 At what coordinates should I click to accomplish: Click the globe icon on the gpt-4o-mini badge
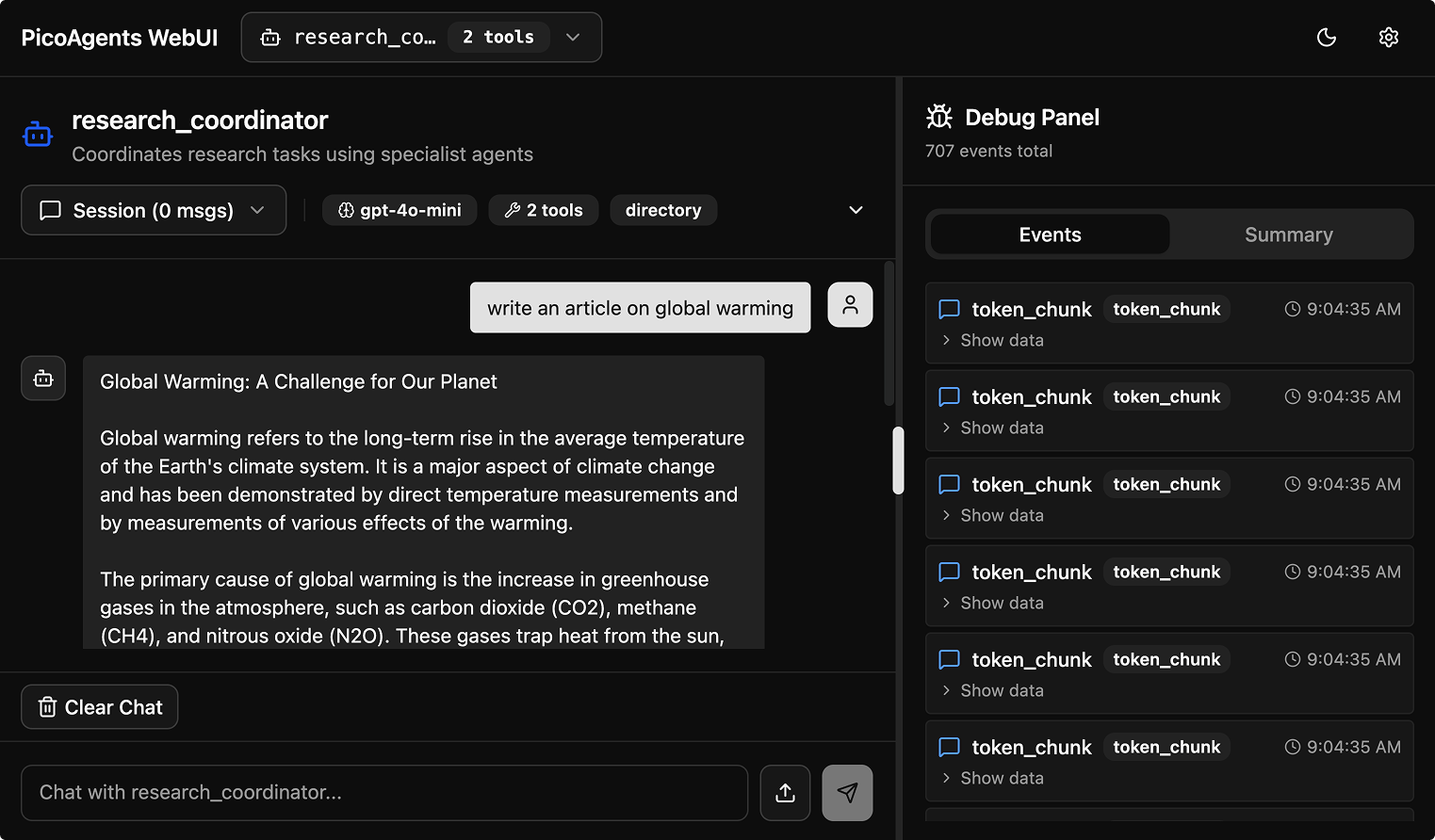tap(348, 210)
